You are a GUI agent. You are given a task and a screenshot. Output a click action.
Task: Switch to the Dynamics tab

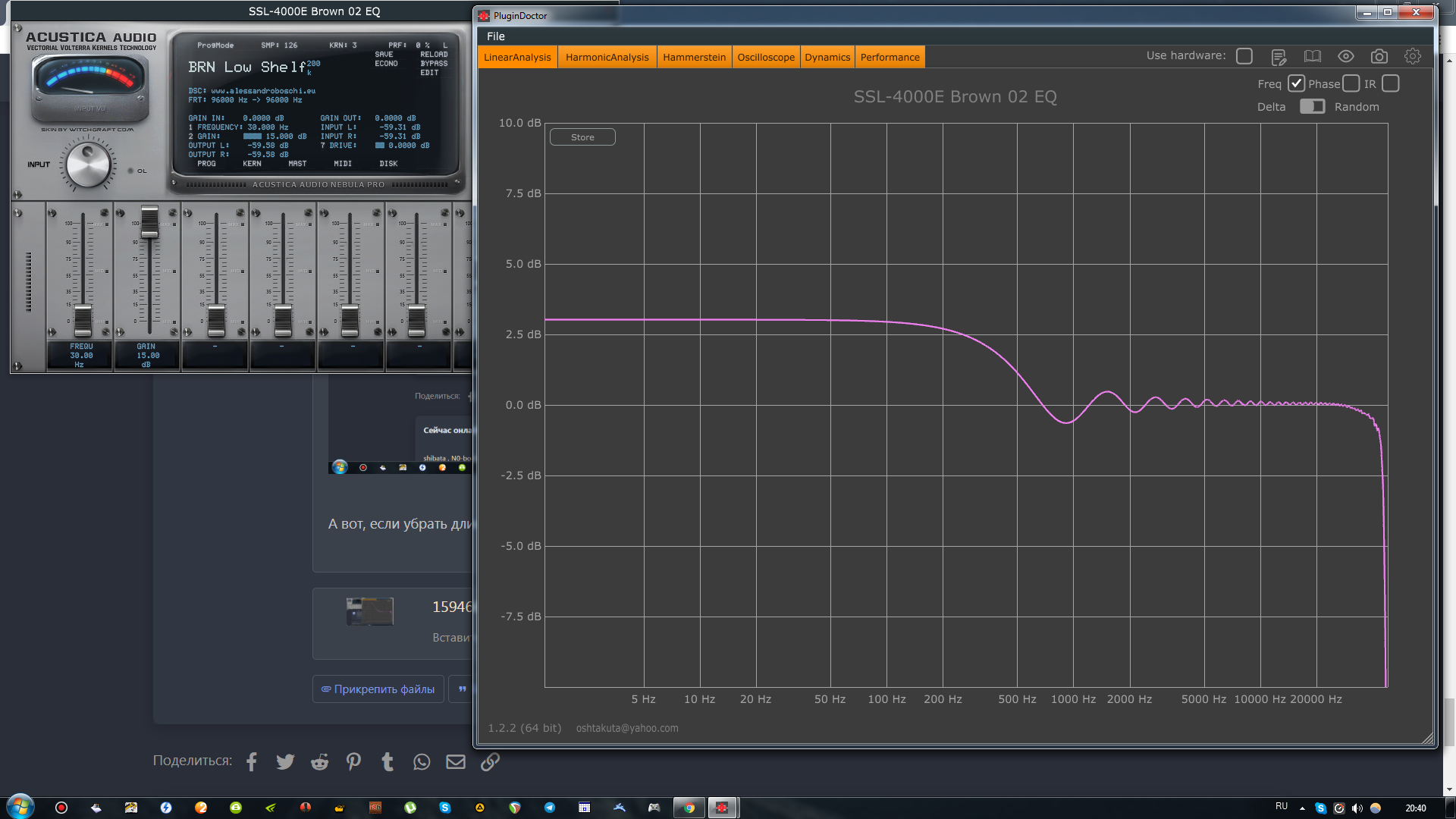tap(827, 57)
